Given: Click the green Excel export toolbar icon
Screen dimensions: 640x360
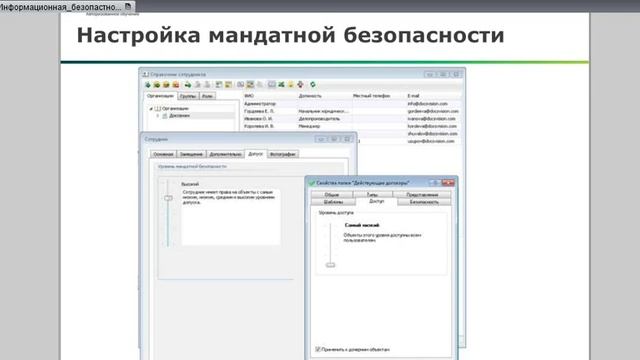Looking at the screenshot, I should pos(282,84).
